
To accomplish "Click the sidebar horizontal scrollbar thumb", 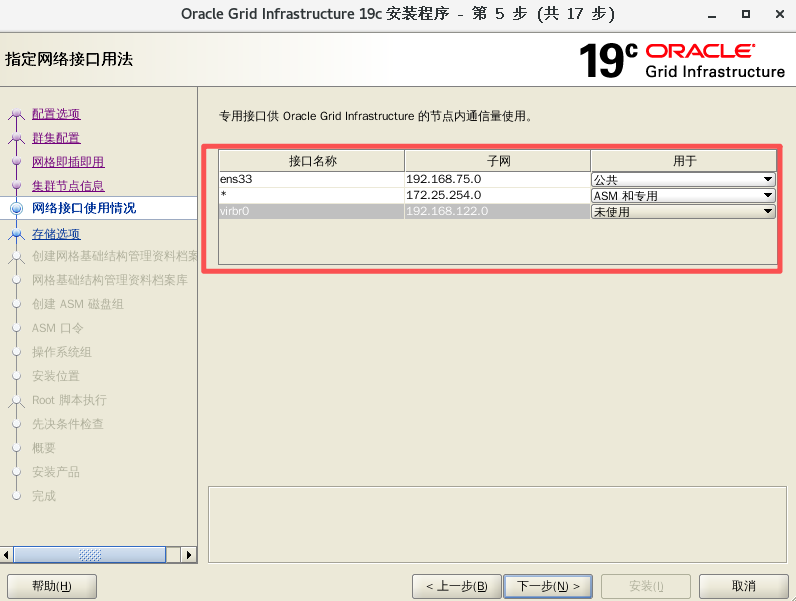I will coord(90,555).
